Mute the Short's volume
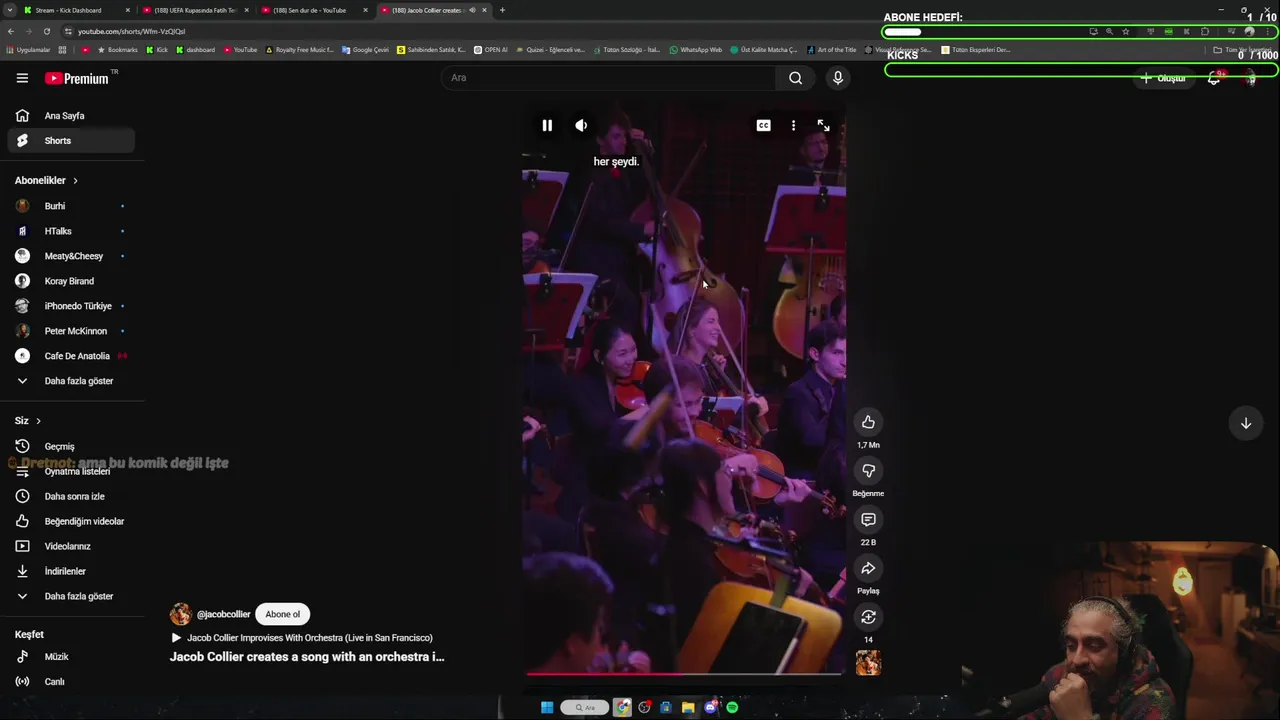This screenshot has width=1280, height=720. pos(581,125)
